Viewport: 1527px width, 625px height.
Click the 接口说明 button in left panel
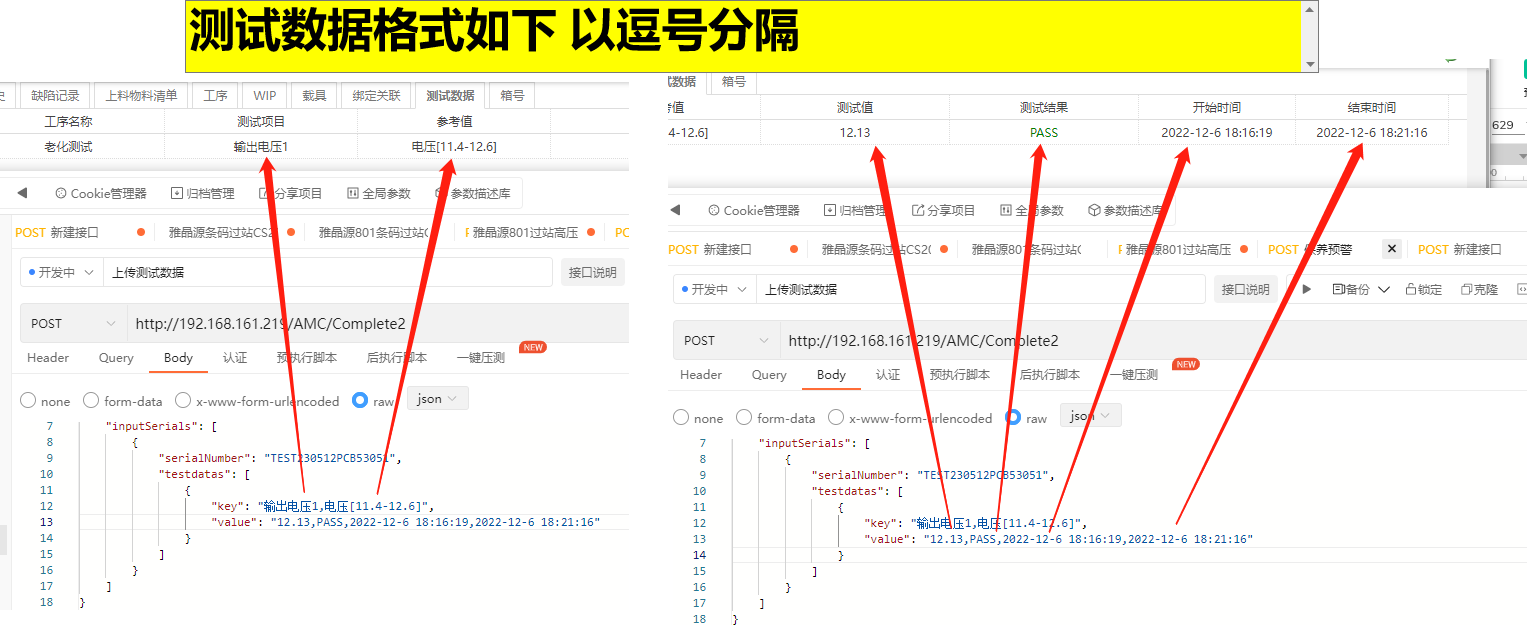click(x=592, y=272)
